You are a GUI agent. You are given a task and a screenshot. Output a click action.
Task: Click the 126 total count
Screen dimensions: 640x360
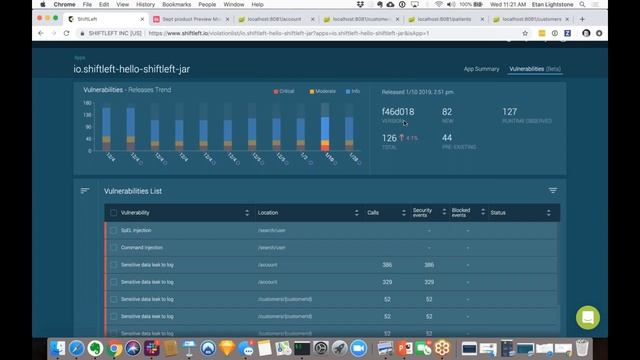(x=389, y=138)
